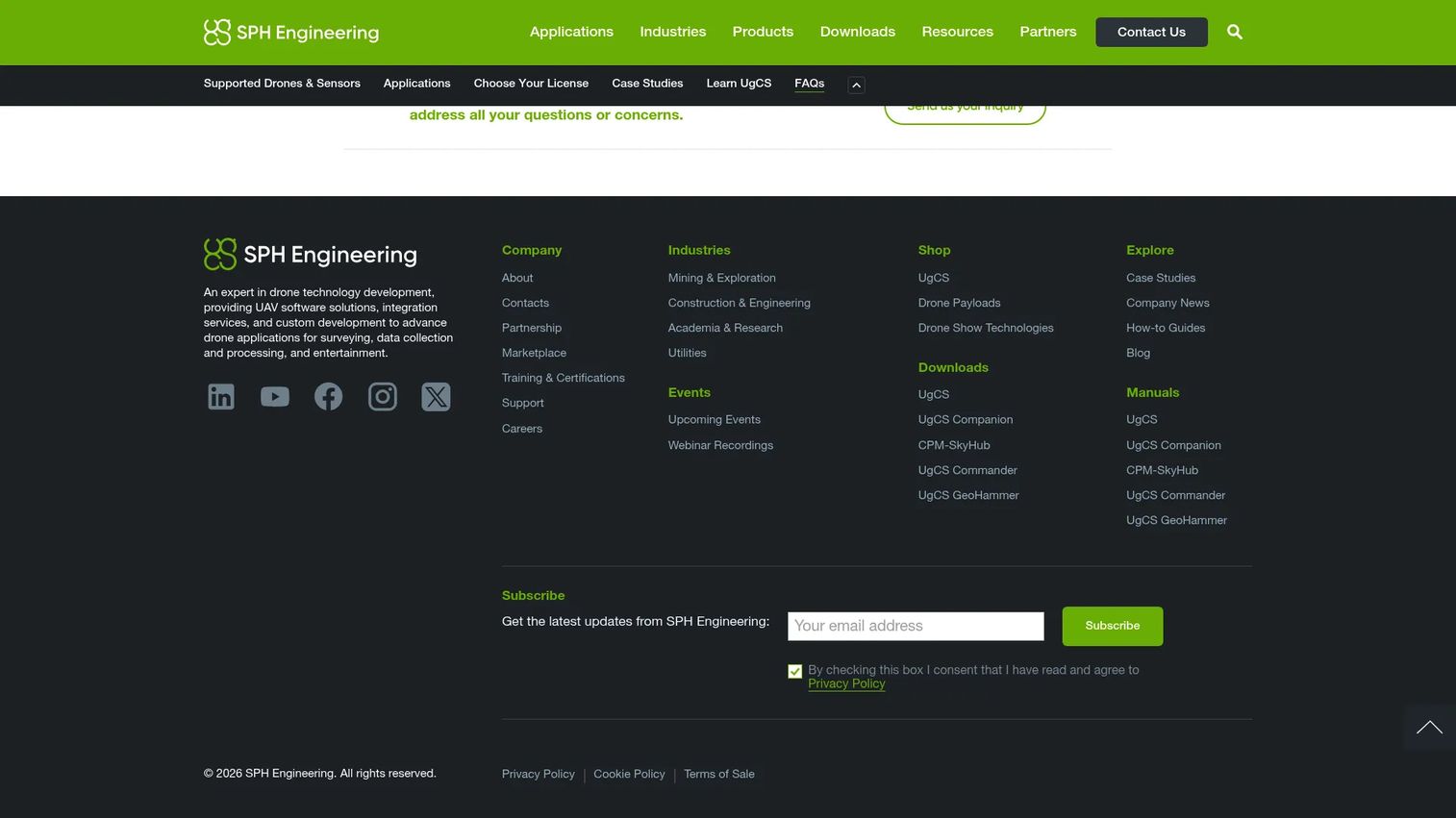The image size is (1456, 818).
Task: Collapse the sub-navigation chevron next to FAQs
Action: pos(856,85)
